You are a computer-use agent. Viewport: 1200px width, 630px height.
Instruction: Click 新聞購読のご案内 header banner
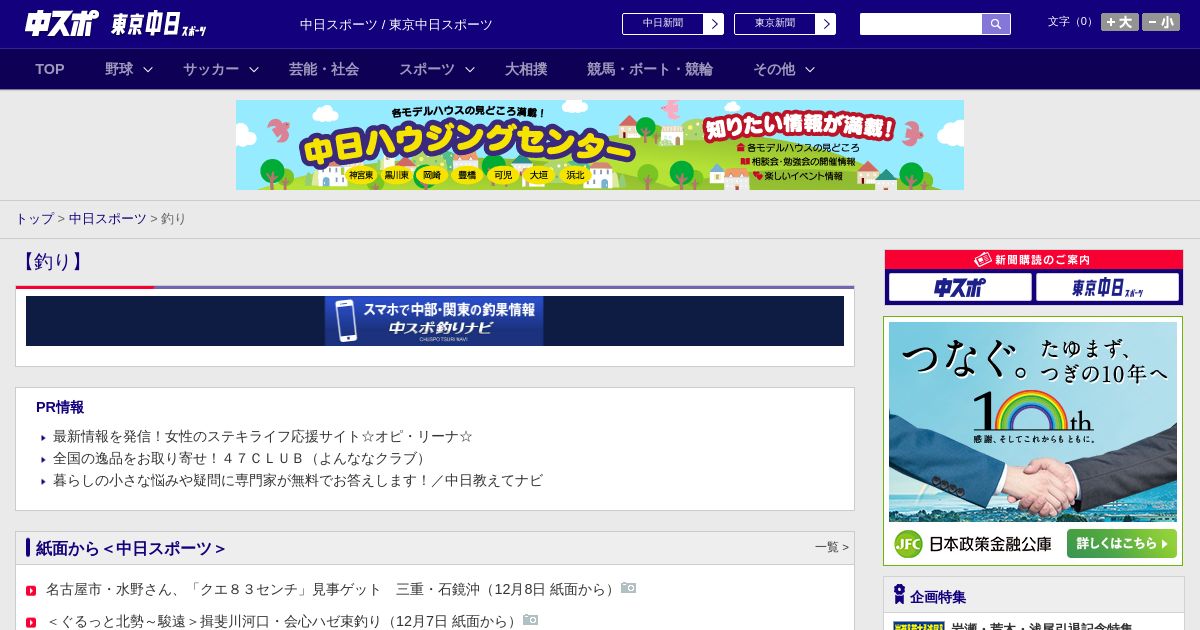pyautogui.click(x=1034, y=260)
